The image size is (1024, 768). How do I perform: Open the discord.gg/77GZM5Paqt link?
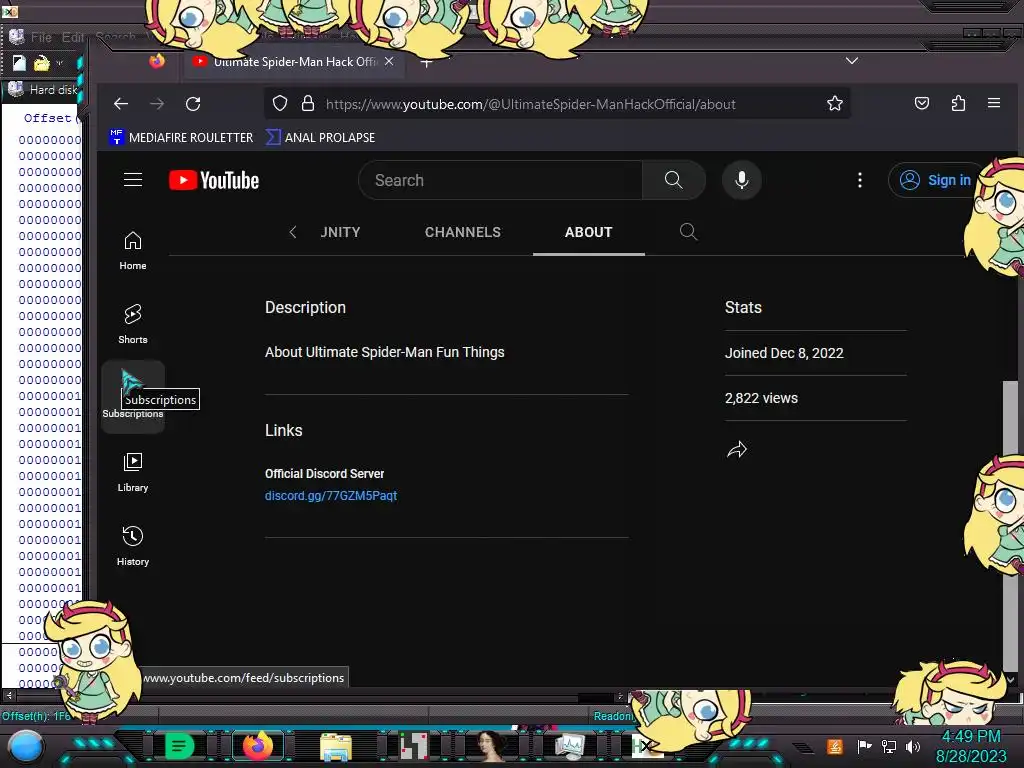pyautogui.click(x=330, y=496)
